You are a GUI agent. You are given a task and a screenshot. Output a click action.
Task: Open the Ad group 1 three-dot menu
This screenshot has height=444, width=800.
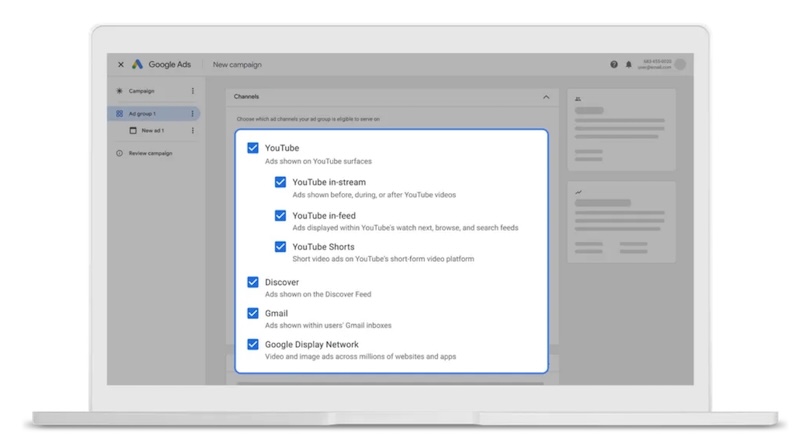[x=192, y=113]
